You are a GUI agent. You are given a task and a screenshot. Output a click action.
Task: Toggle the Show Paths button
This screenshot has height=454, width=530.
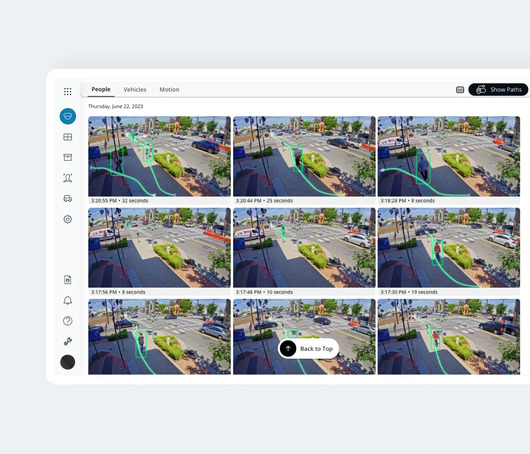pyautogui.click(x=498, y=90)
